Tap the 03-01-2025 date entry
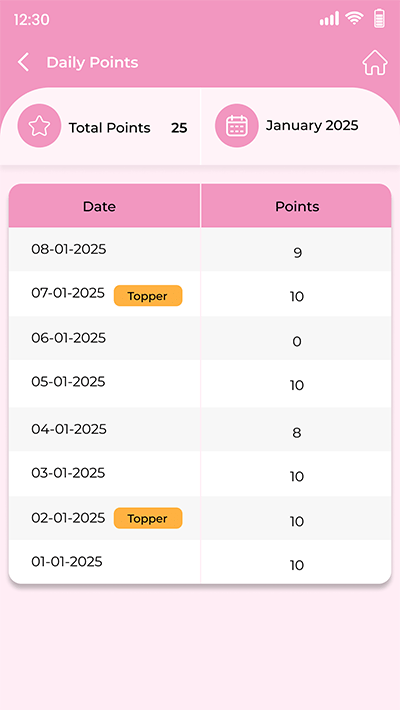400x710 pixels. (68, 473)
